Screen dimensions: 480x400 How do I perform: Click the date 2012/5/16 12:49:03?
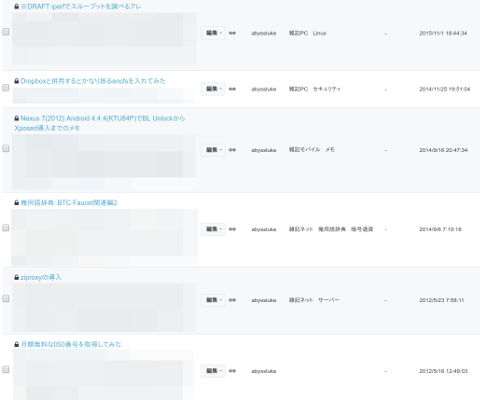443,371
